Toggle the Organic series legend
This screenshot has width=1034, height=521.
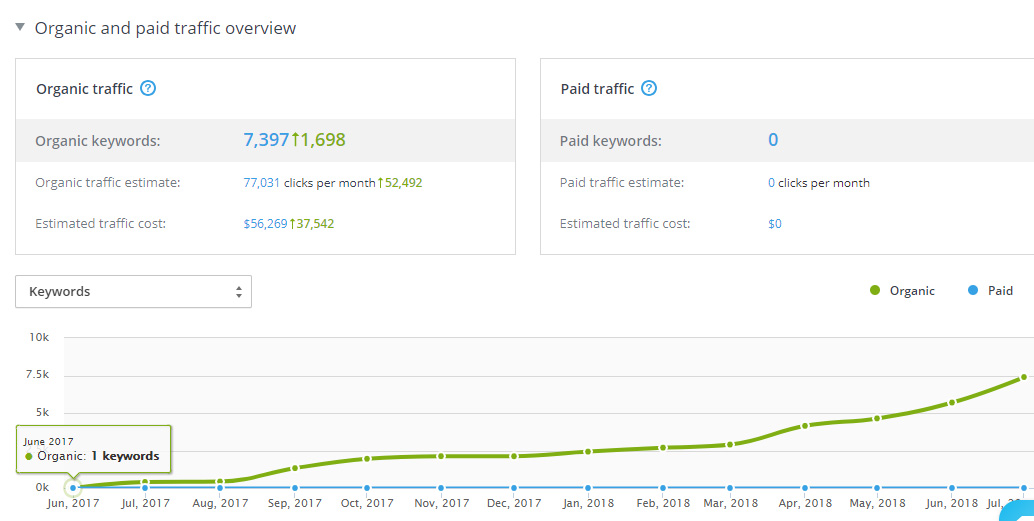[x=902, y=291]
